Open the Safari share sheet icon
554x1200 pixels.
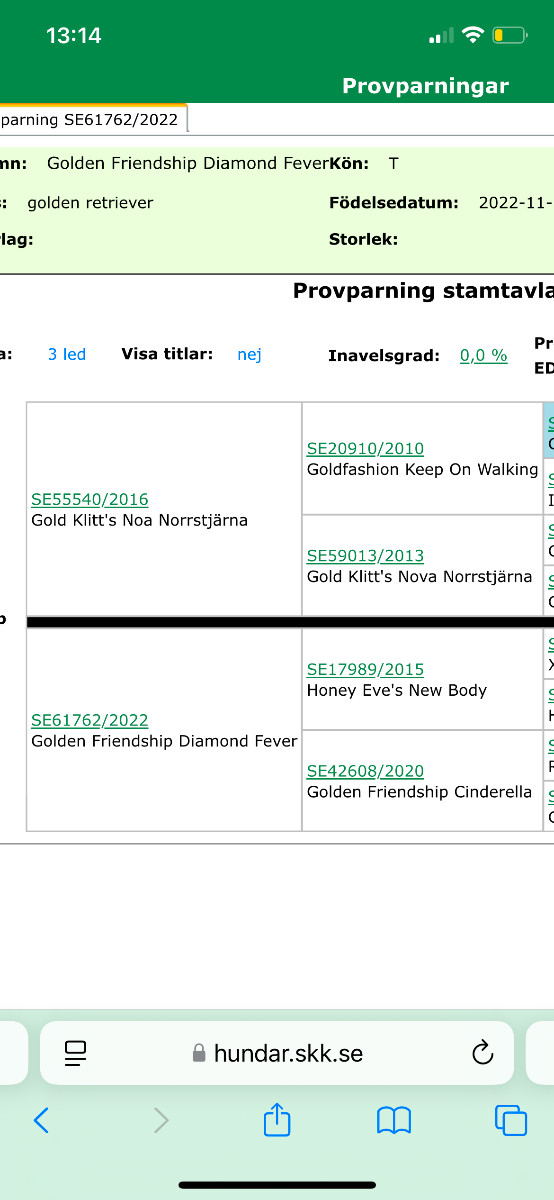277,1118
